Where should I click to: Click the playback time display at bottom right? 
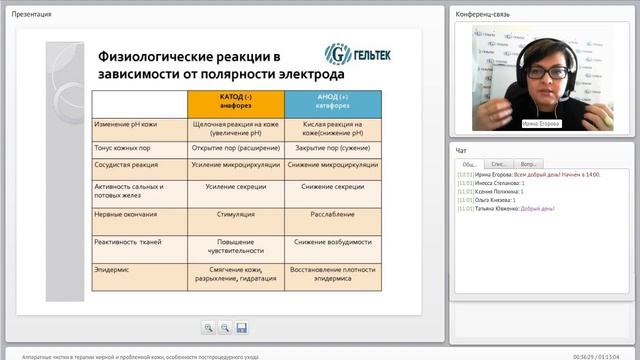[596, 357]
